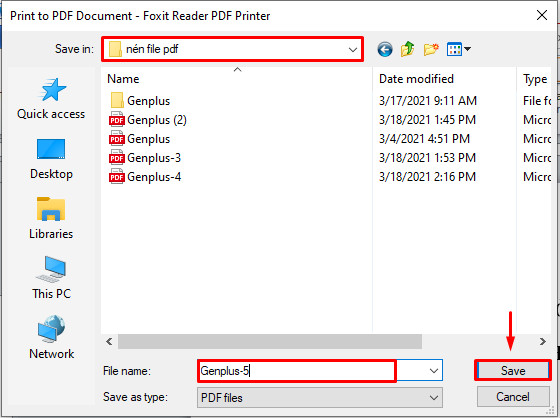The height and width of the screenshot is (418, 560).
Task: Select This PC location
Action: [51, 278]
